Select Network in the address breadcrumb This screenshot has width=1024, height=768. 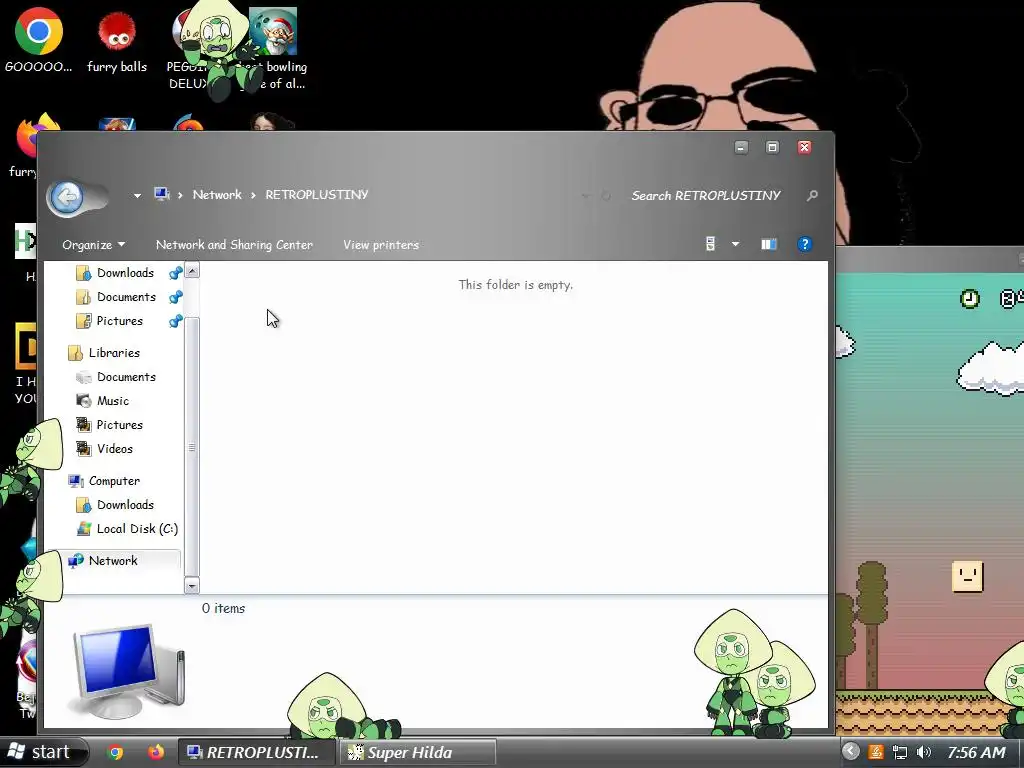[217, 195]
